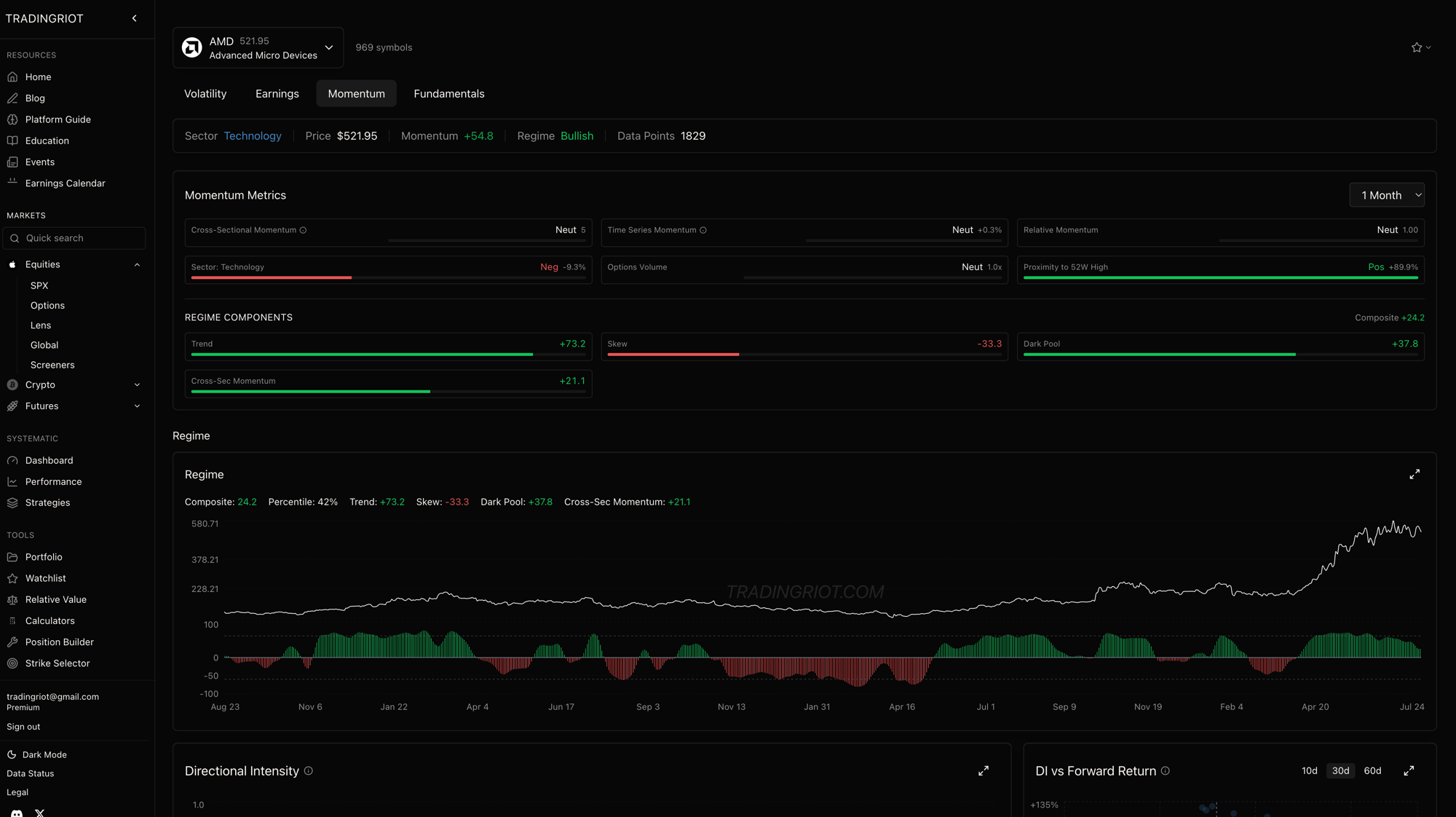The height and width of the screenshot is (817, 1456).
Task: Click the Equities apple icon
Action: 12,264
